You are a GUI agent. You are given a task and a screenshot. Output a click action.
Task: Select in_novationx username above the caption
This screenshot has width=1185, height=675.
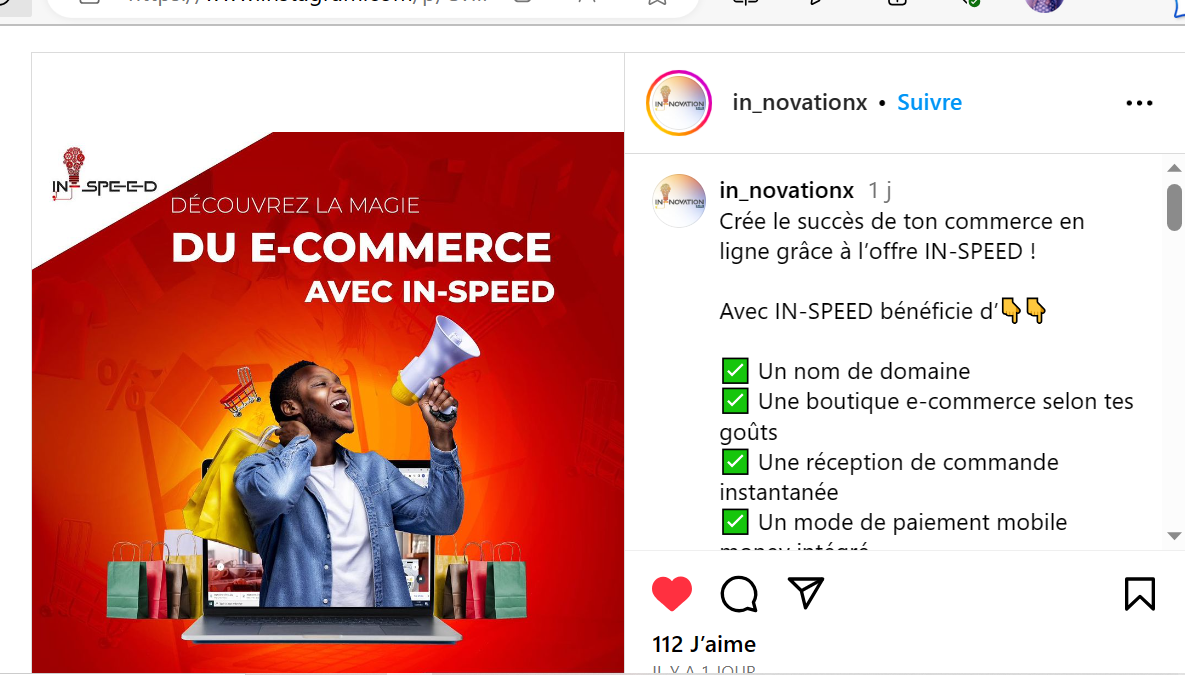787,190
